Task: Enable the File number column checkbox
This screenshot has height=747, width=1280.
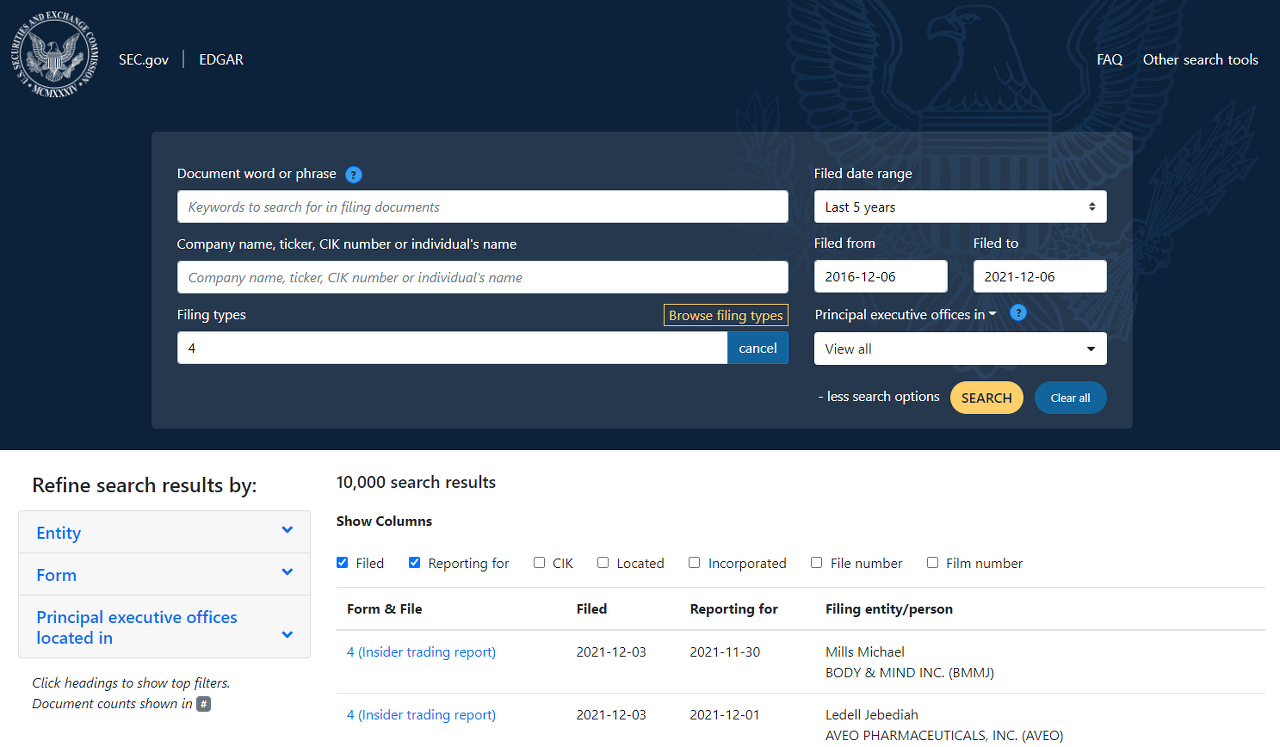Action: (817, 563)
